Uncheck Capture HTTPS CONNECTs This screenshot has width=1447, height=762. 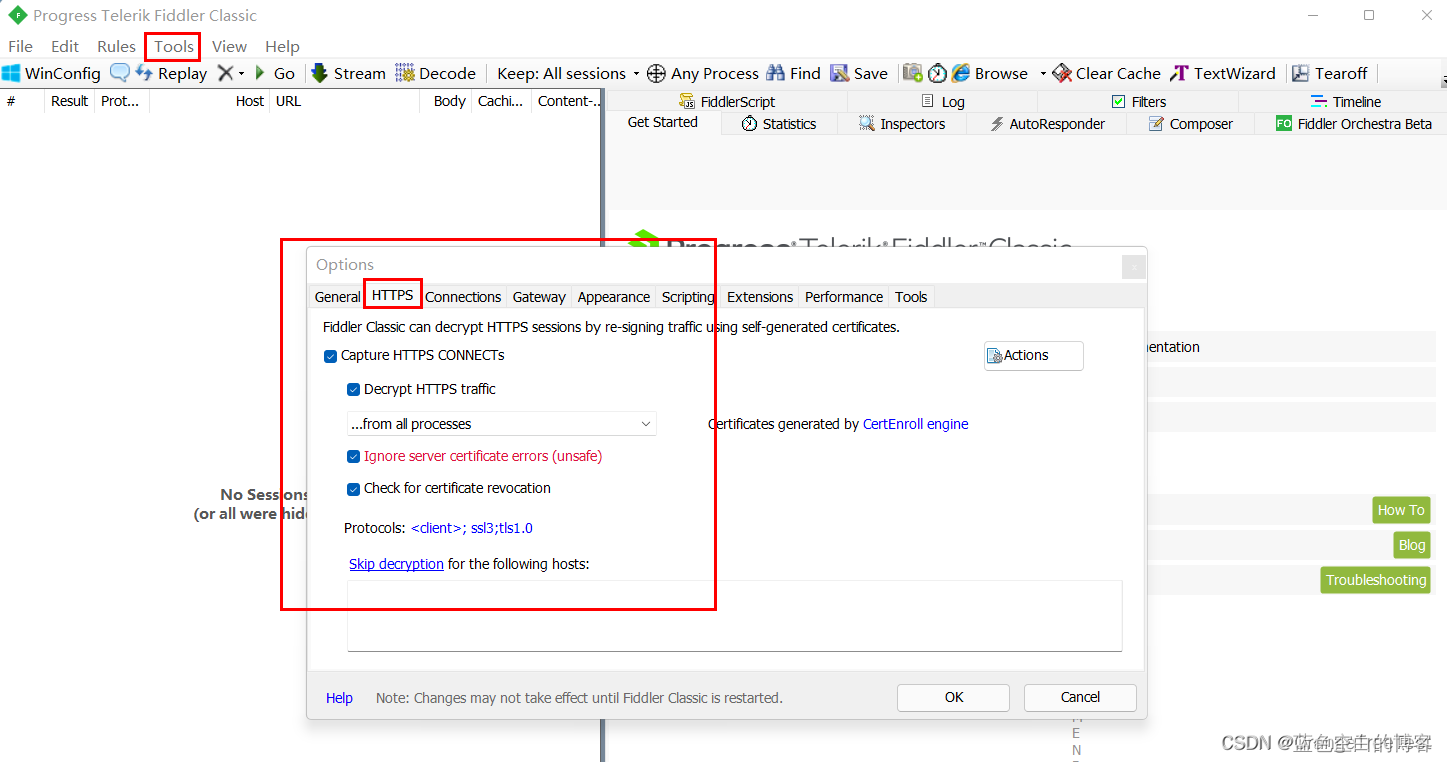330,355
